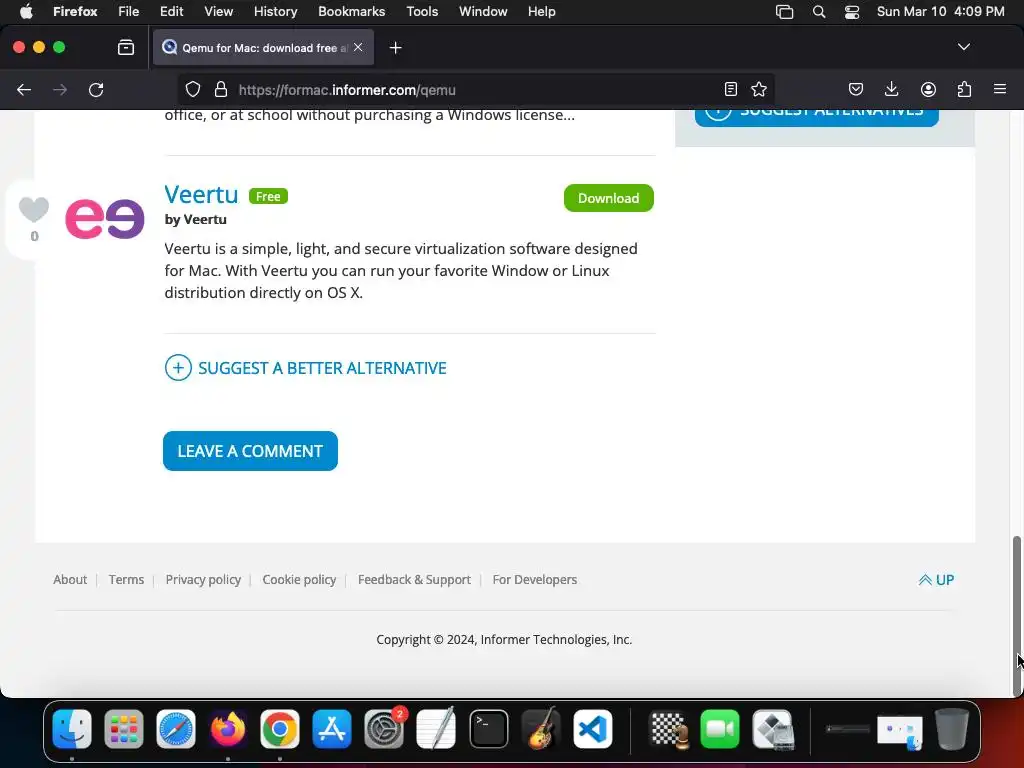The image size is (1024, 768).
Task: Open FaceTime from the Dock
Action: [720, 728]
